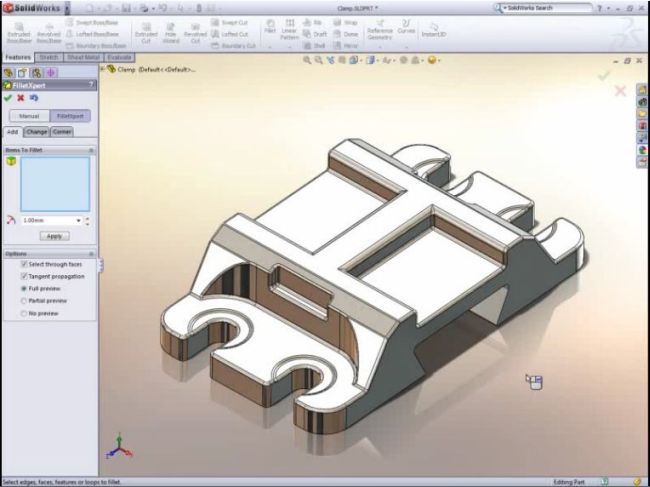
Task: Select the Rib tool
Action: [x=313, y=22]
